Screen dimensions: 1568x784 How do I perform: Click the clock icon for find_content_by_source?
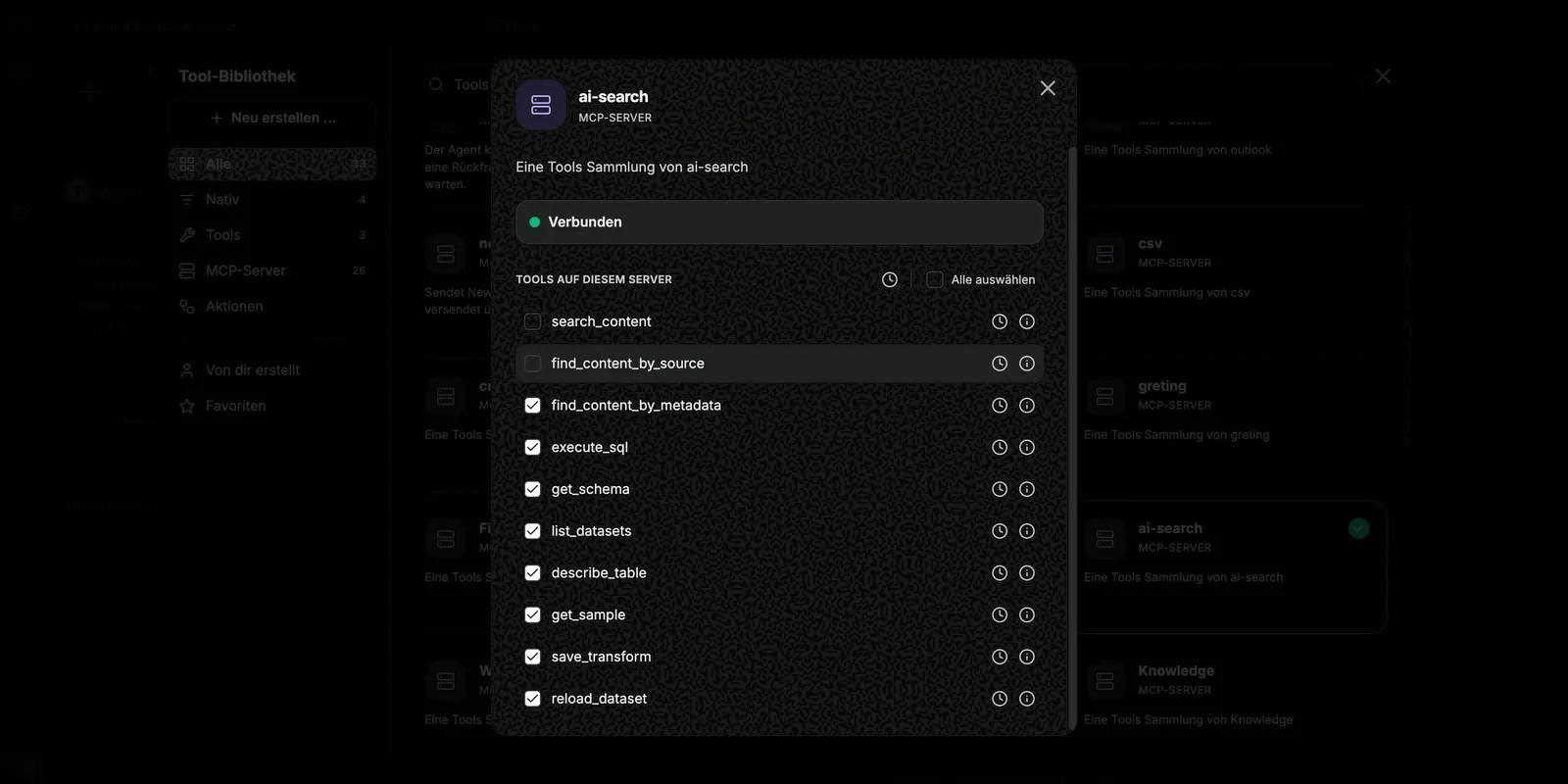click(1000, 364)
